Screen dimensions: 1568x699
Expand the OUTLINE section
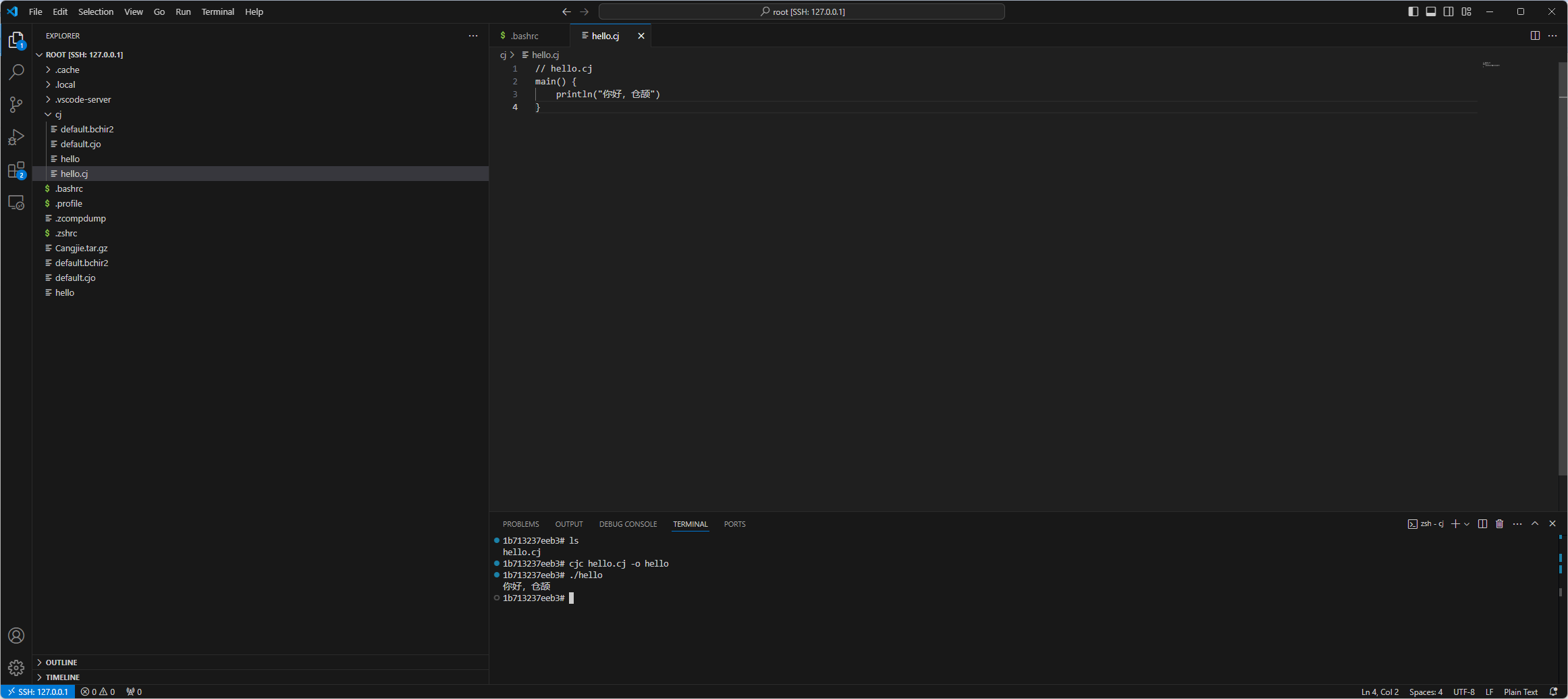[261, 663]
